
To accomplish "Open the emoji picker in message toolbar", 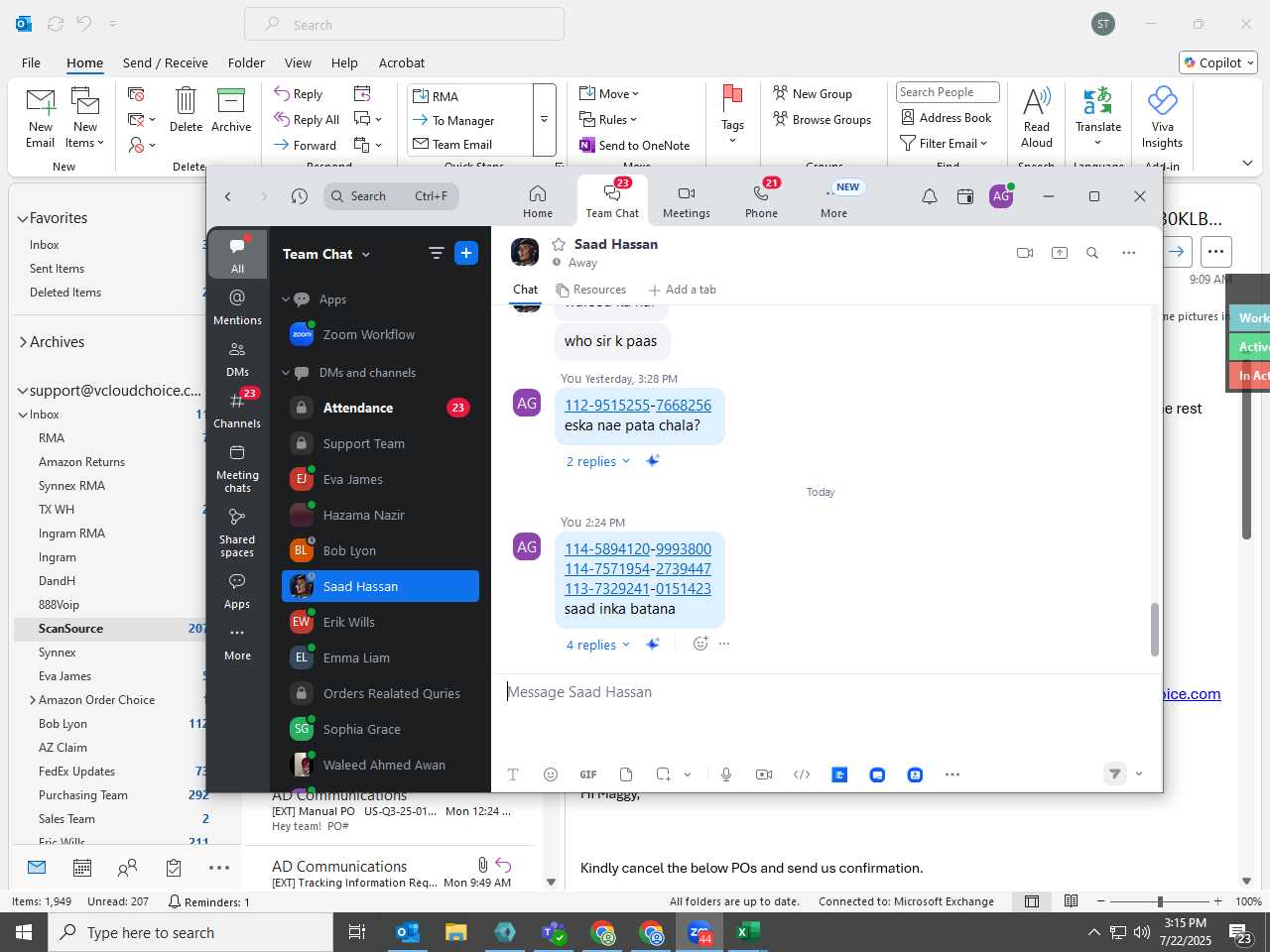I will (x=551, y=774).
